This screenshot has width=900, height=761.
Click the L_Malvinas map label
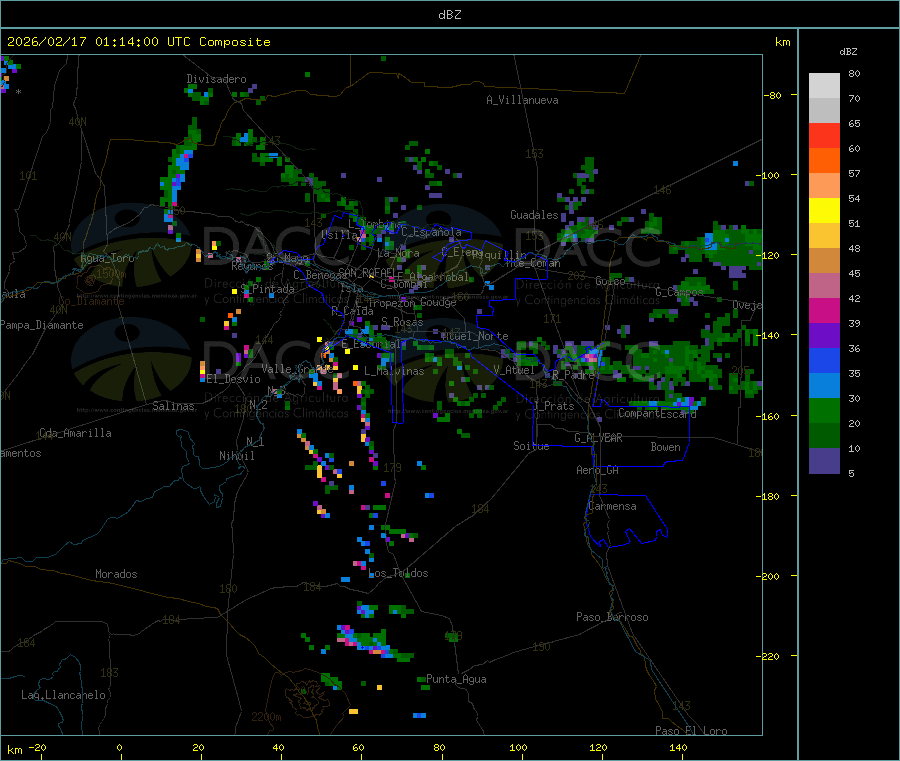coord(394,371)
